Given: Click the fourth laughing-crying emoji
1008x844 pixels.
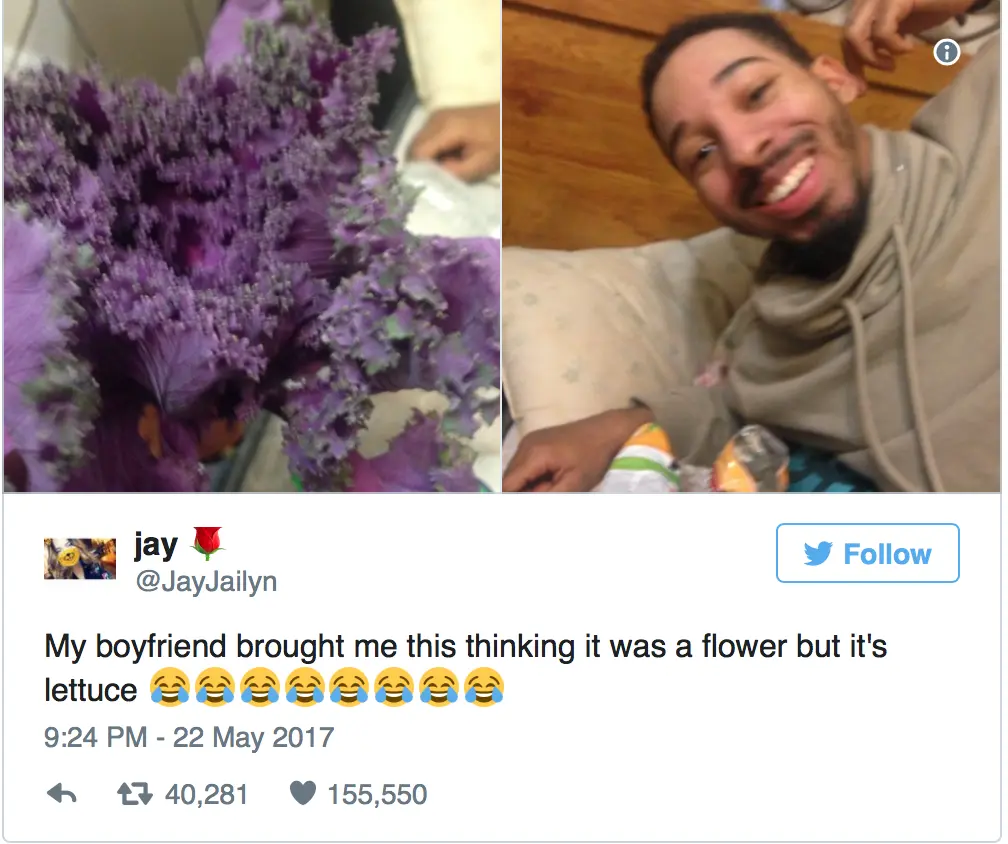Looking at the screenshot, I should coord(304,688).
